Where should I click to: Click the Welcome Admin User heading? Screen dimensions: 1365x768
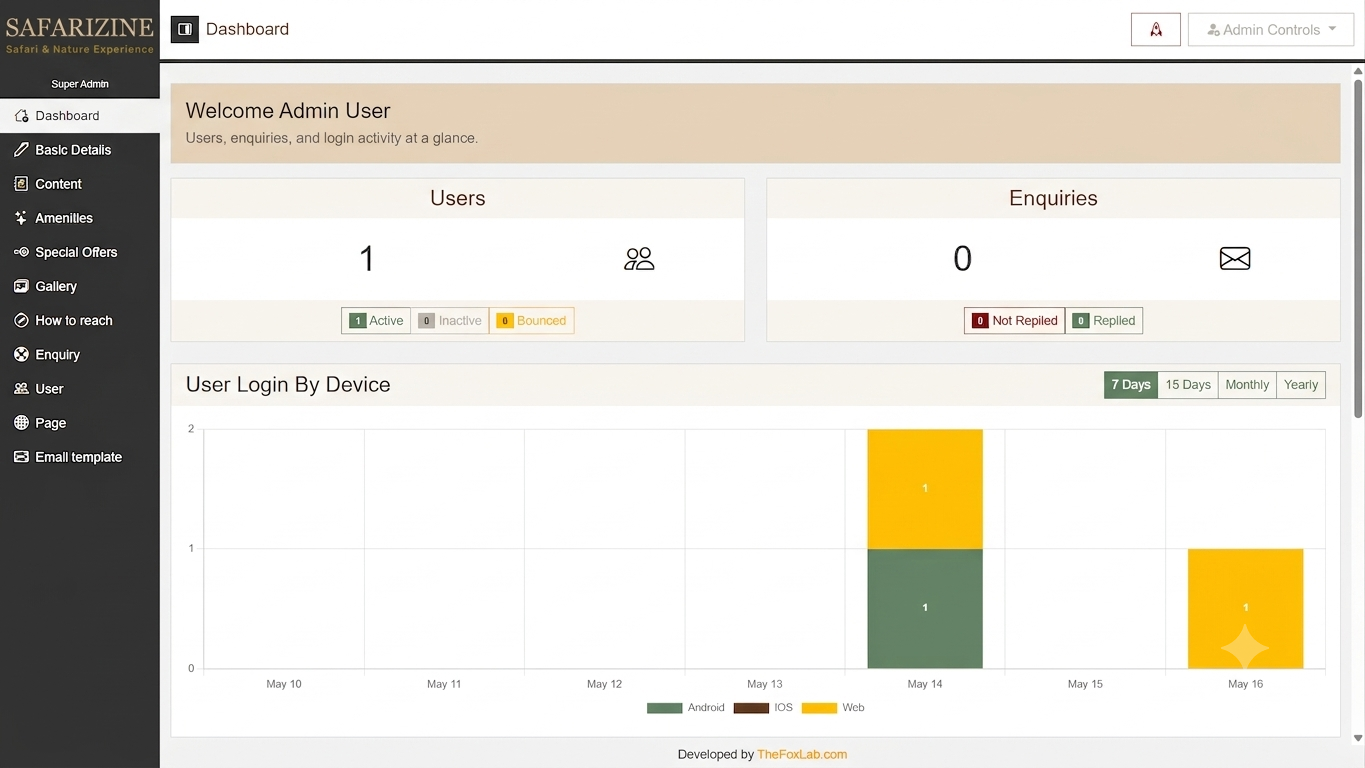tap(288, 111)
